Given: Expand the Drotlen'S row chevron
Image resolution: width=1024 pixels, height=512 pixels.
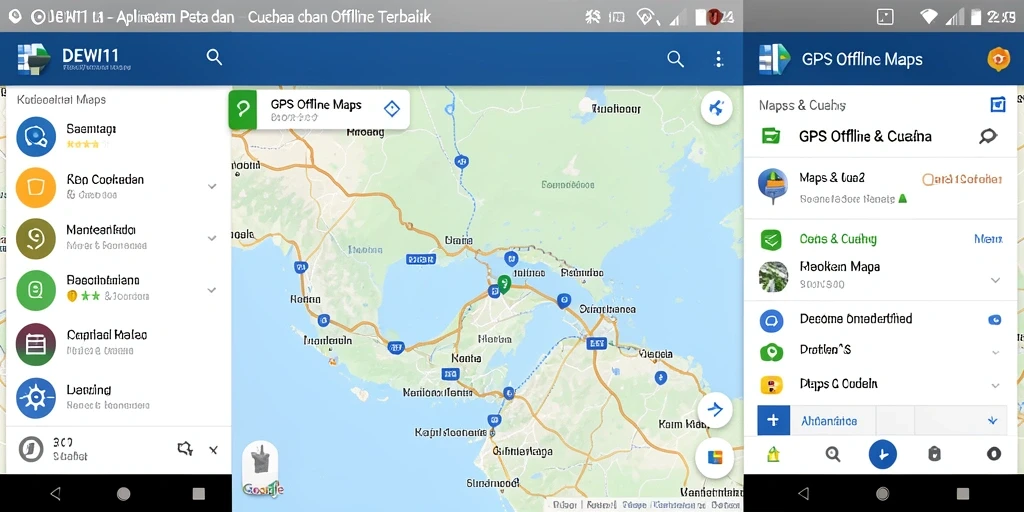Looking at the screenshot, I should 995,353.
